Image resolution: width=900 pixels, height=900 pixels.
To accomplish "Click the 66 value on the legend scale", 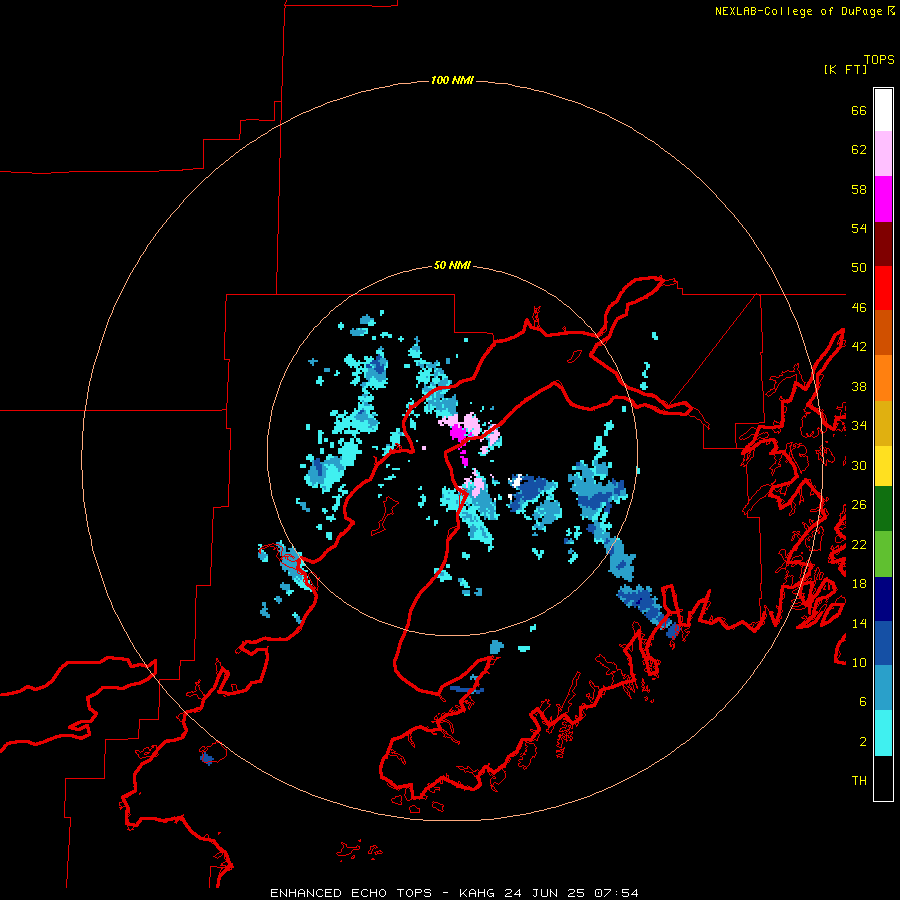I will point(859,110).
